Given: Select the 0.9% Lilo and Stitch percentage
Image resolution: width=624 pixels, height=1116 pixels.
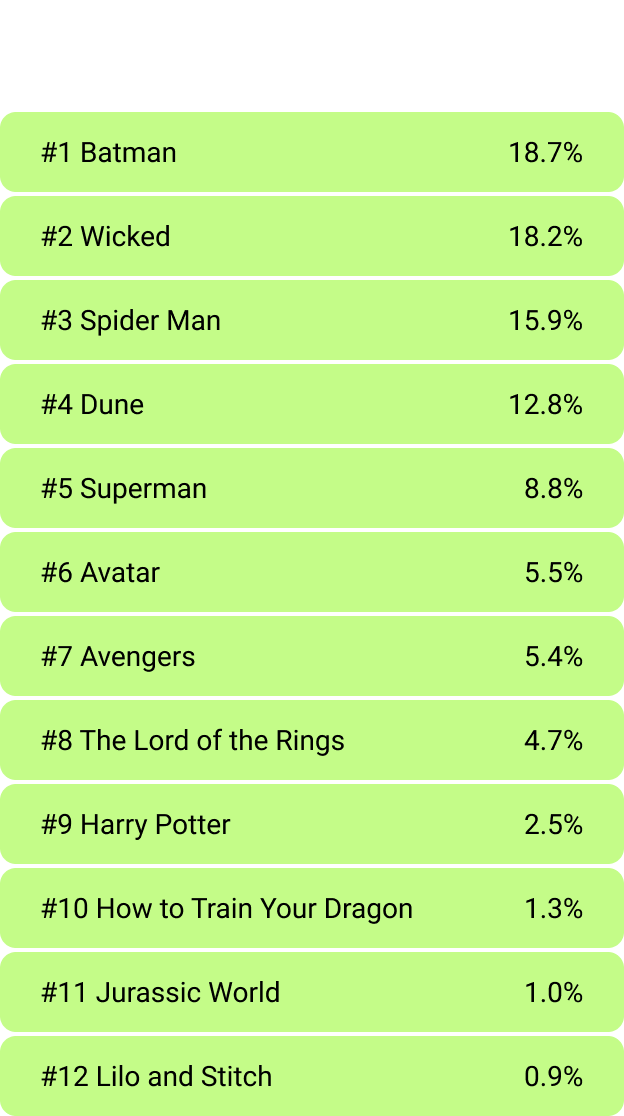Looking at the screenshot, I should click(x=553, y=1077).
